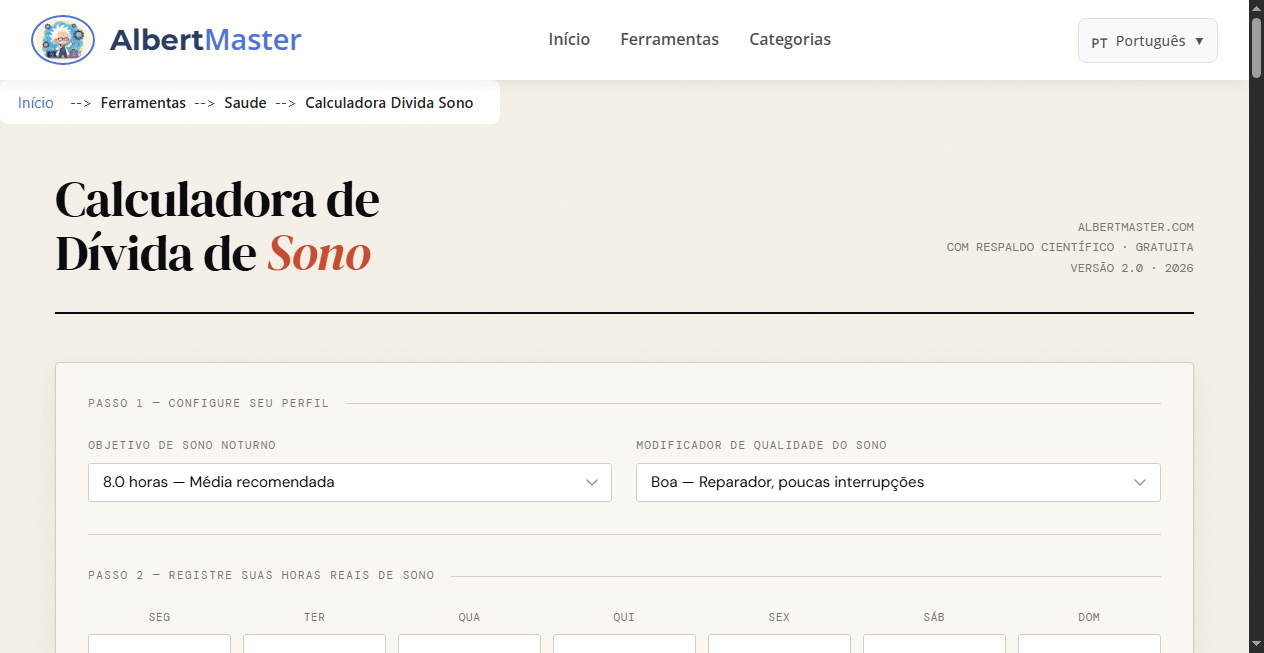1264x653 pixels.
Task: Follow the Início breadcrumb link
Action: [x=35, y=102]
